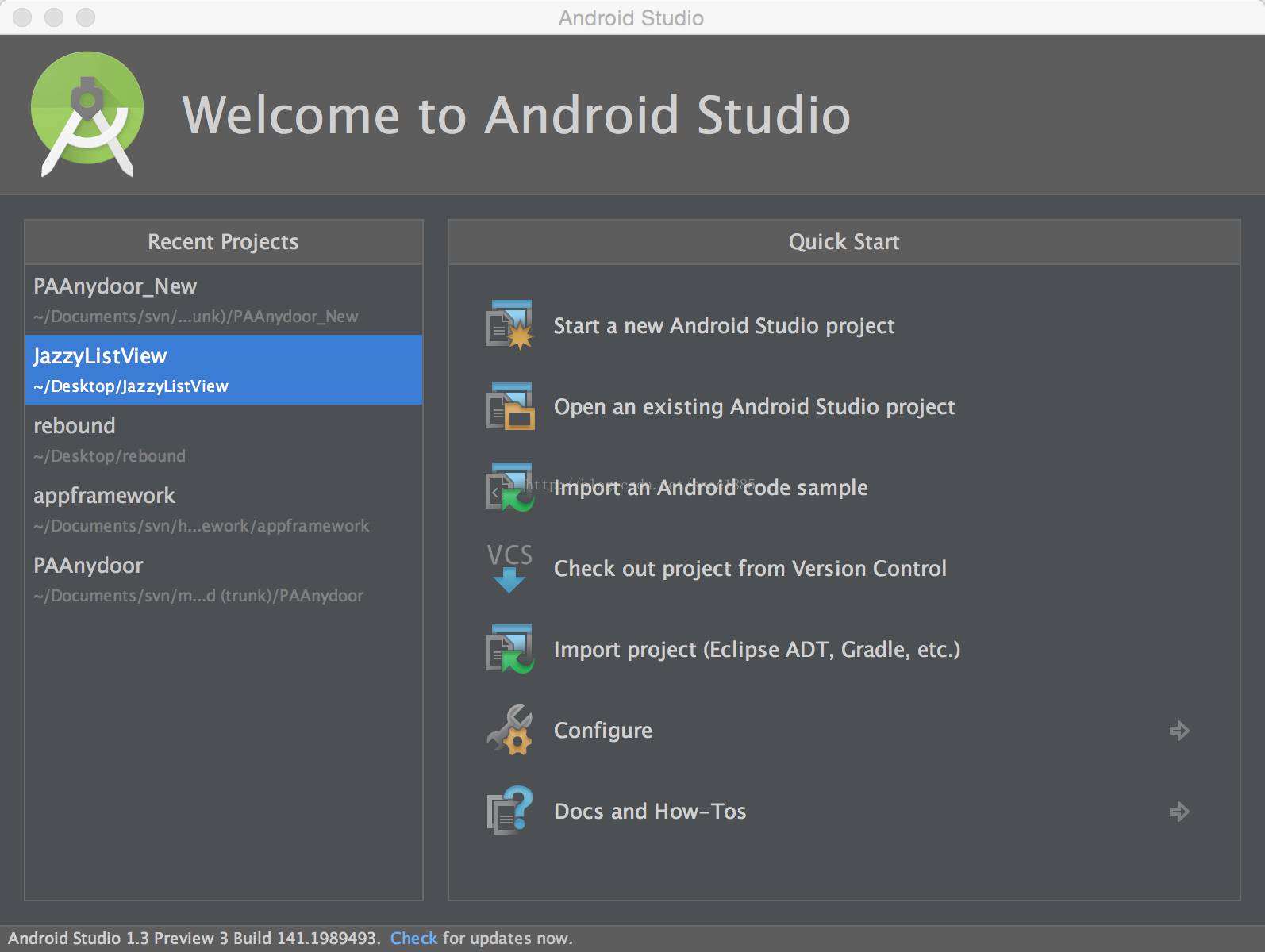
Task: Click the Eclipse ADT/Gradle import project icon
Action: point(509,649)
